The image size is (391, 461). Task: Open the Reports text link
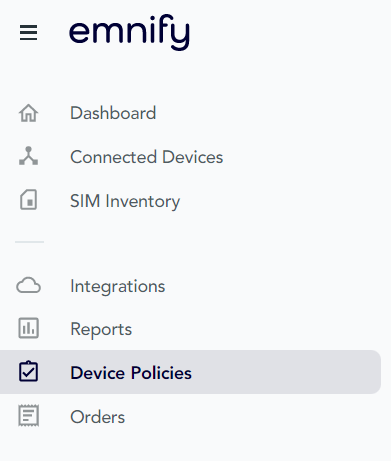click(101, 330)
